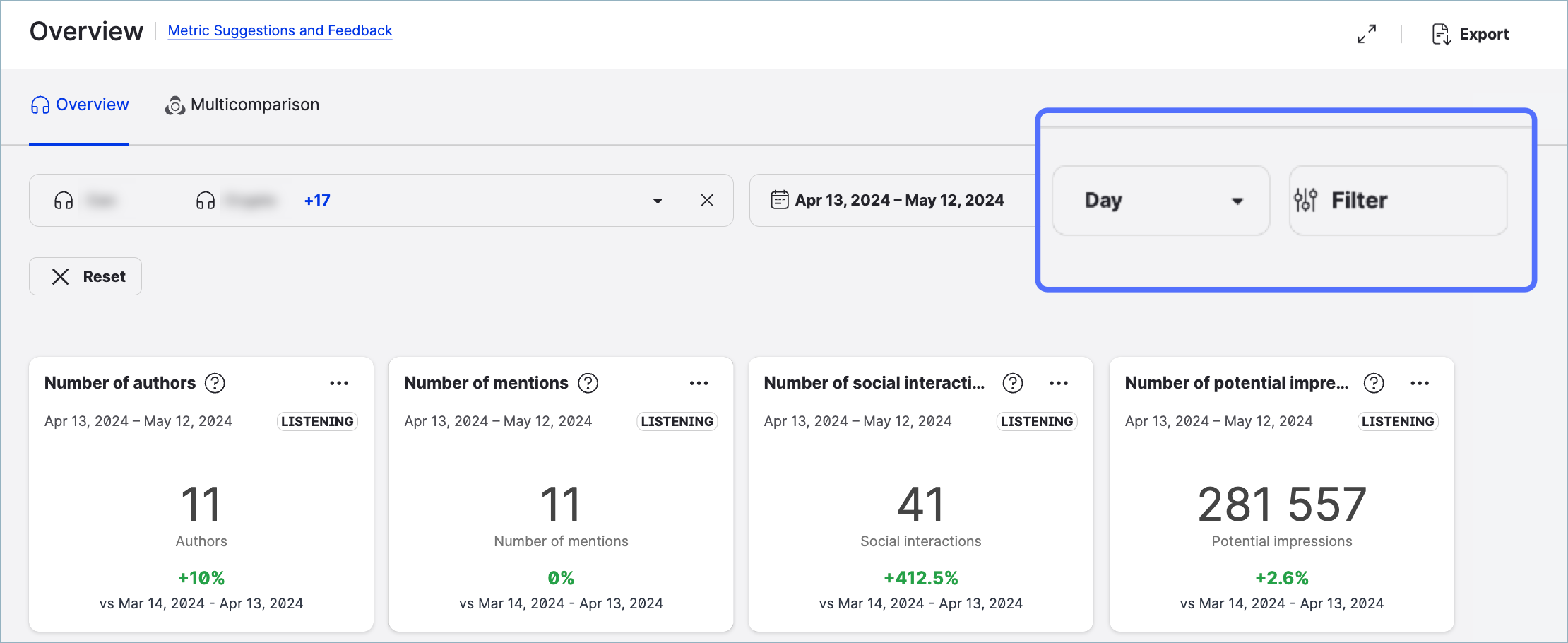Clear selected queries with the X icon

tap(707, 201)
